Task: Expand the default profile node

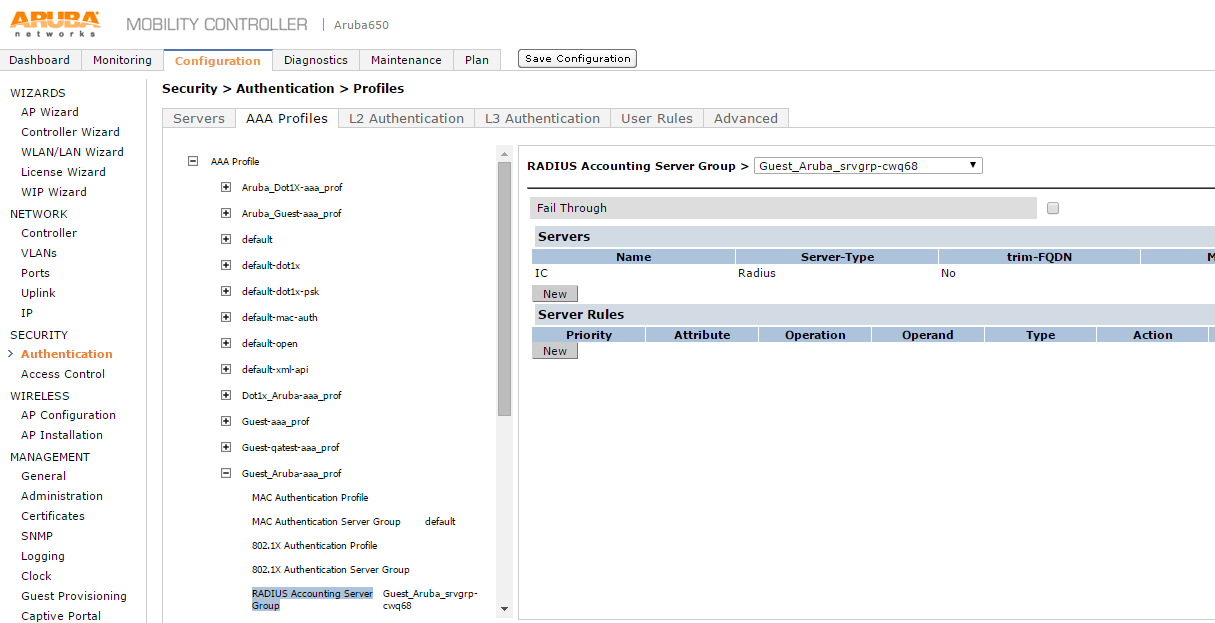Action: (x=226, y=239)
